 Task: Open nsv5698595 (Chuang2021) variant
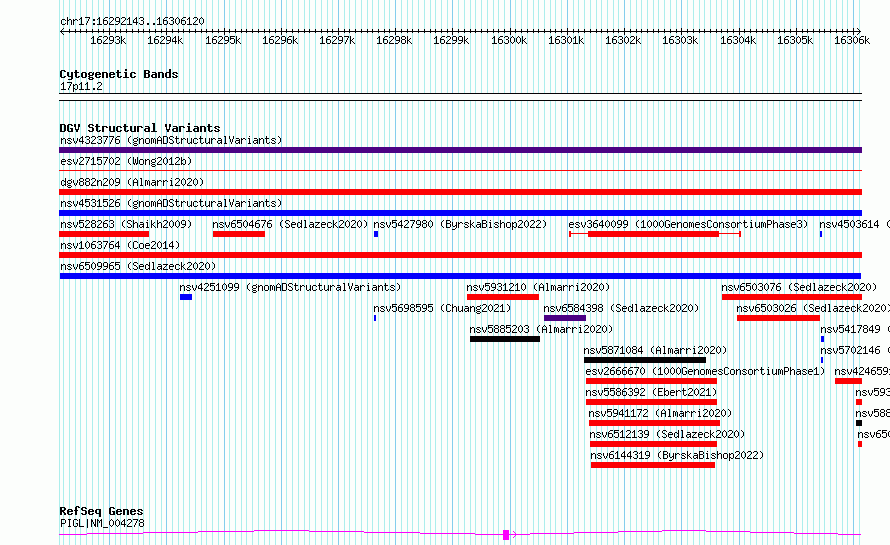point(442,308)
